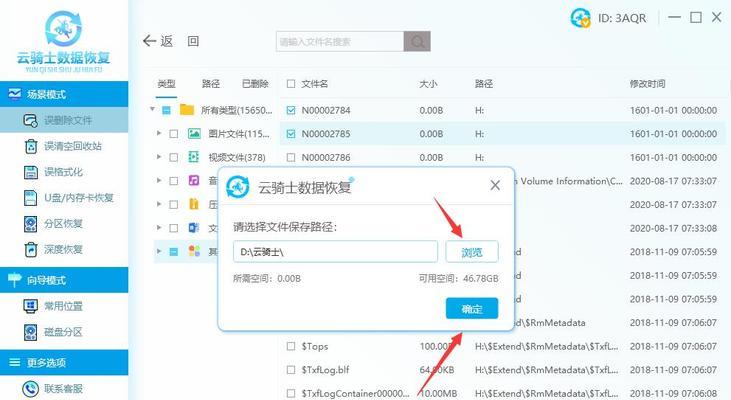Image resolution: width=731 pixels, height=400 pixels.
Task: Click the save path field D:\云骑士\
Action: click(335, 252)
